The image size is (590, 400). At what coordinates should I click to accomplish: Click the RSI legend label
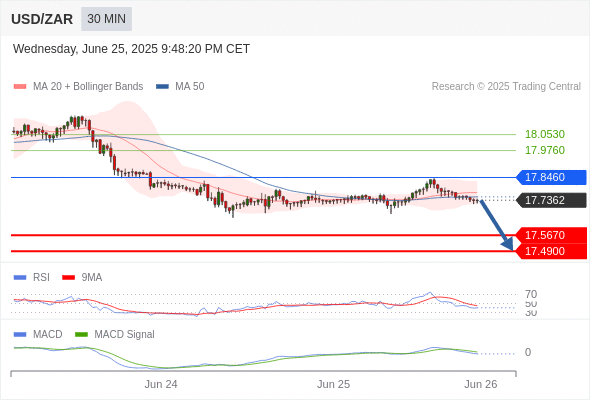coord(41,278)
